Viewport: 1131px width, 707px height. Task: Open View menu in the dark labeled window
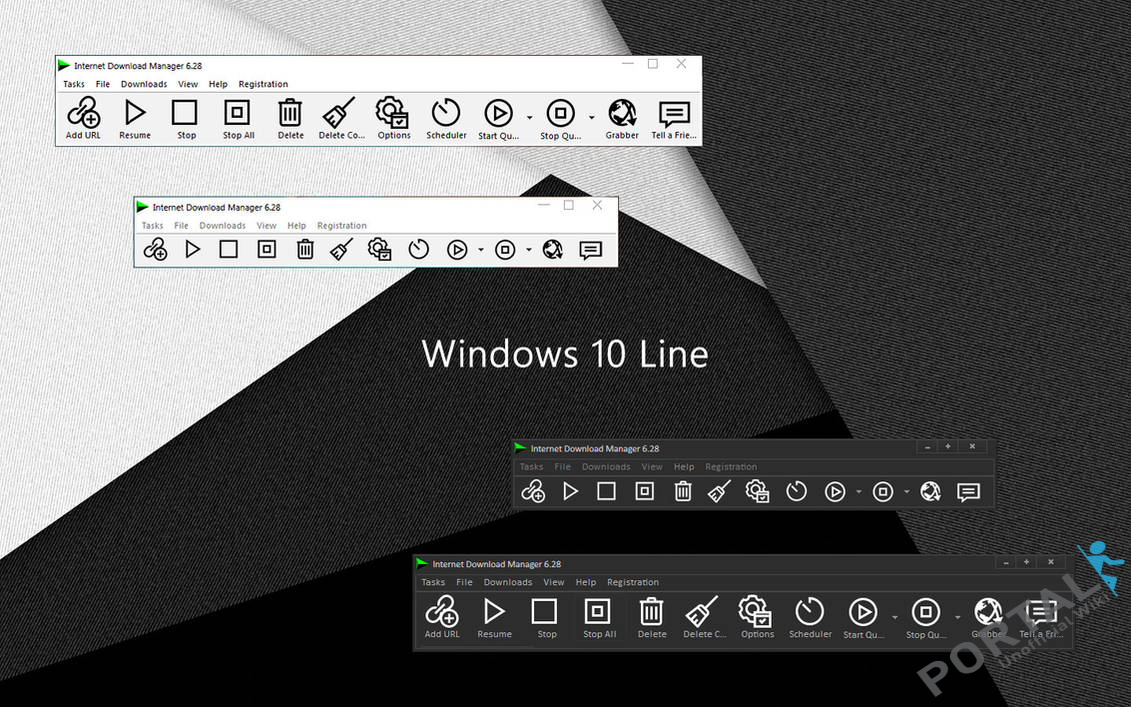tap(553, 582)
